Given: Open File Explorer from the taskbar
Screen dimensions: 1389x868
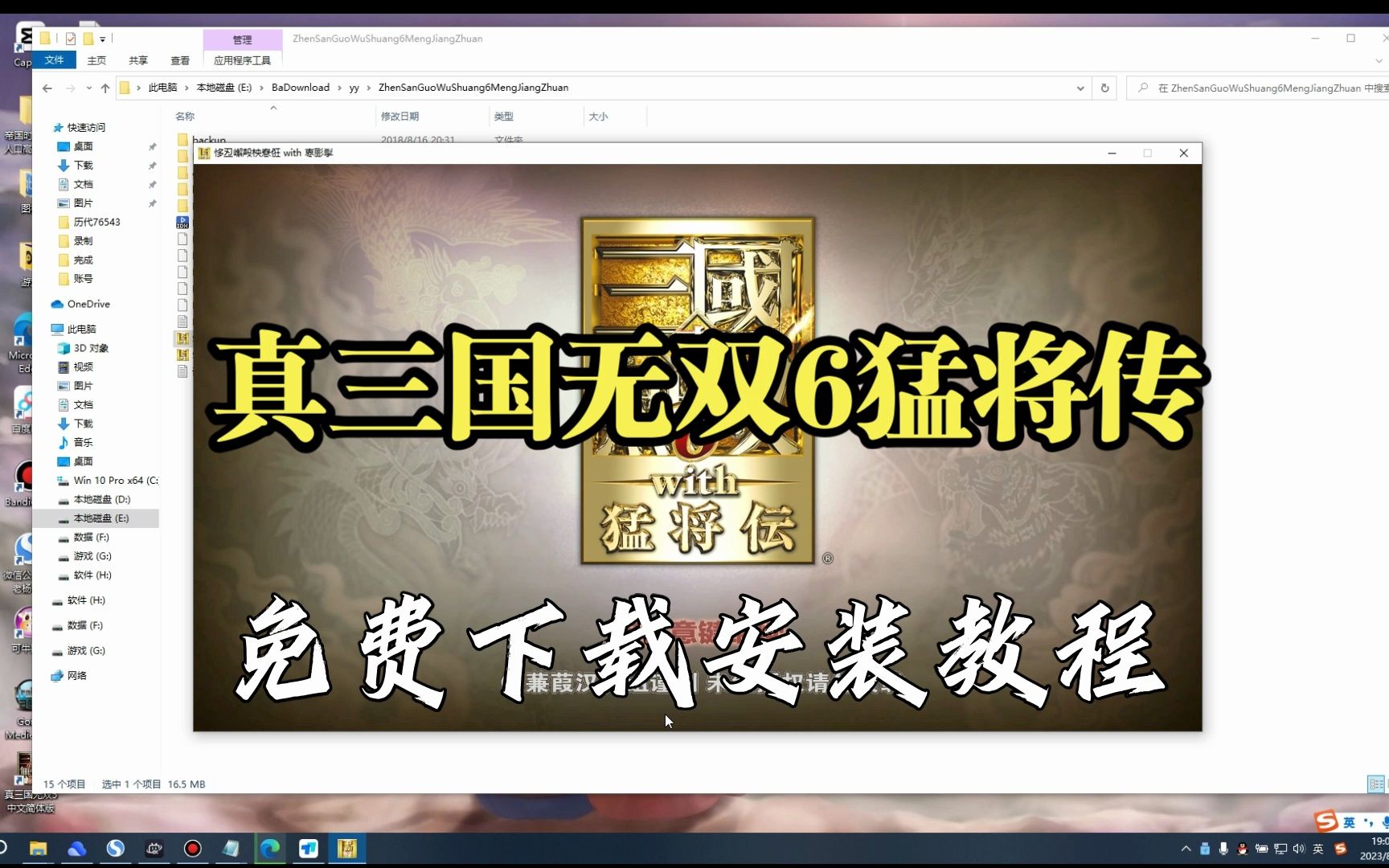Looking at the screenshot, I should point(38,849).
